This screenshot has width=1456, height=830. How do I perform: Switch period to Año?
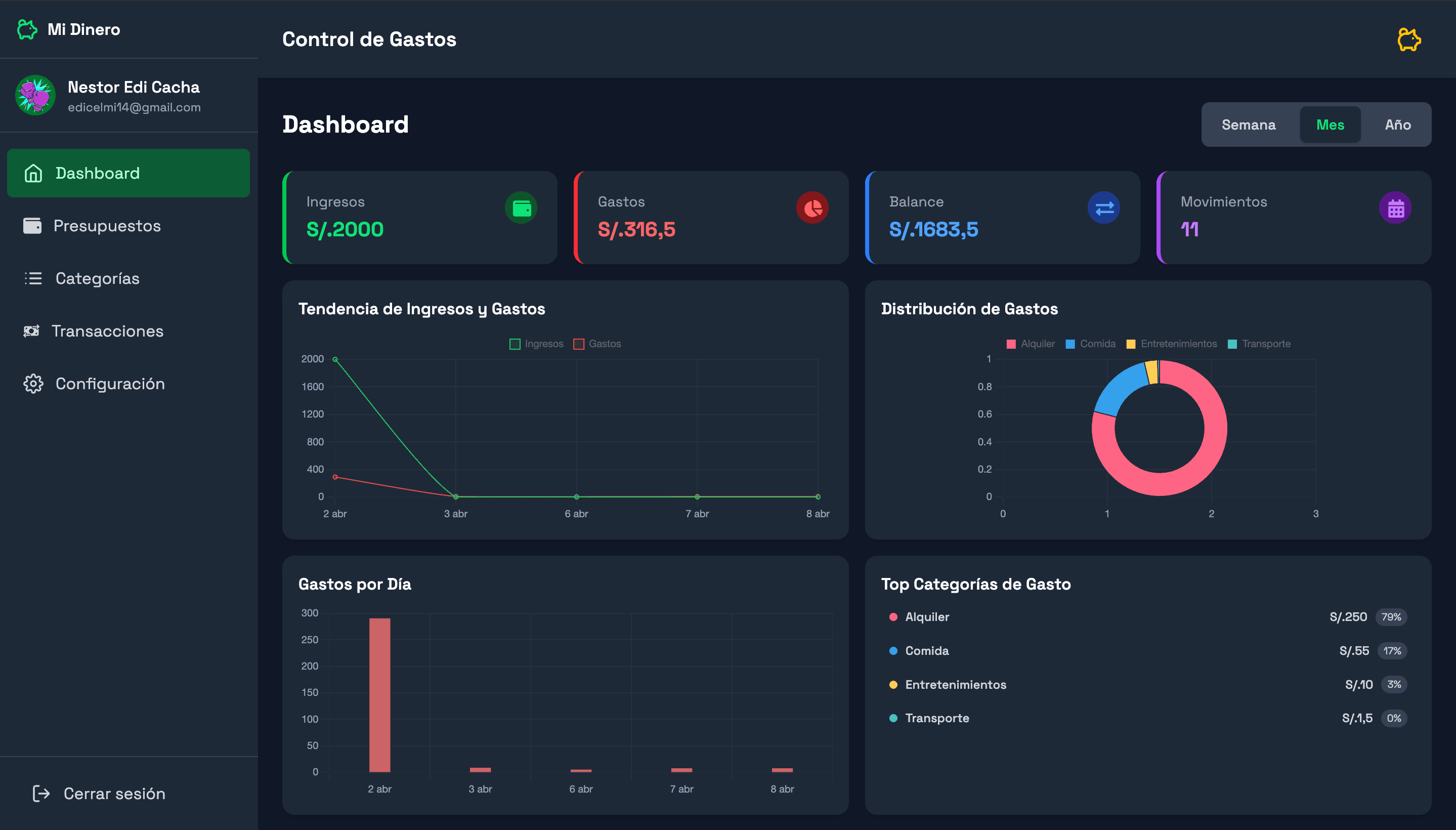(x=1398, y=125)
